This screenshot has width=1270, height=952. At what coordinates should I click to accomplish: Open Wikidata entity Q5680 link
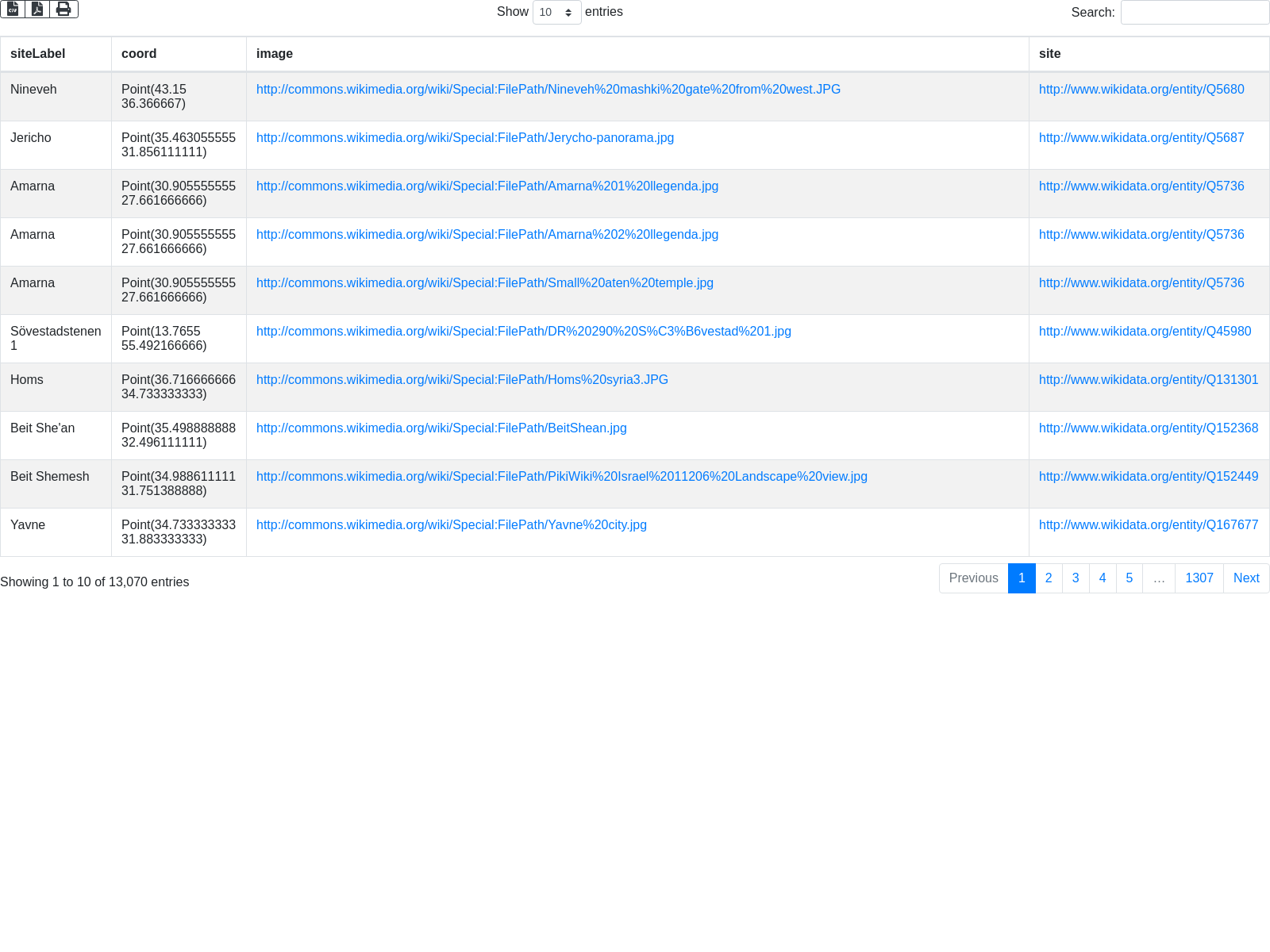pos(1141,90)
